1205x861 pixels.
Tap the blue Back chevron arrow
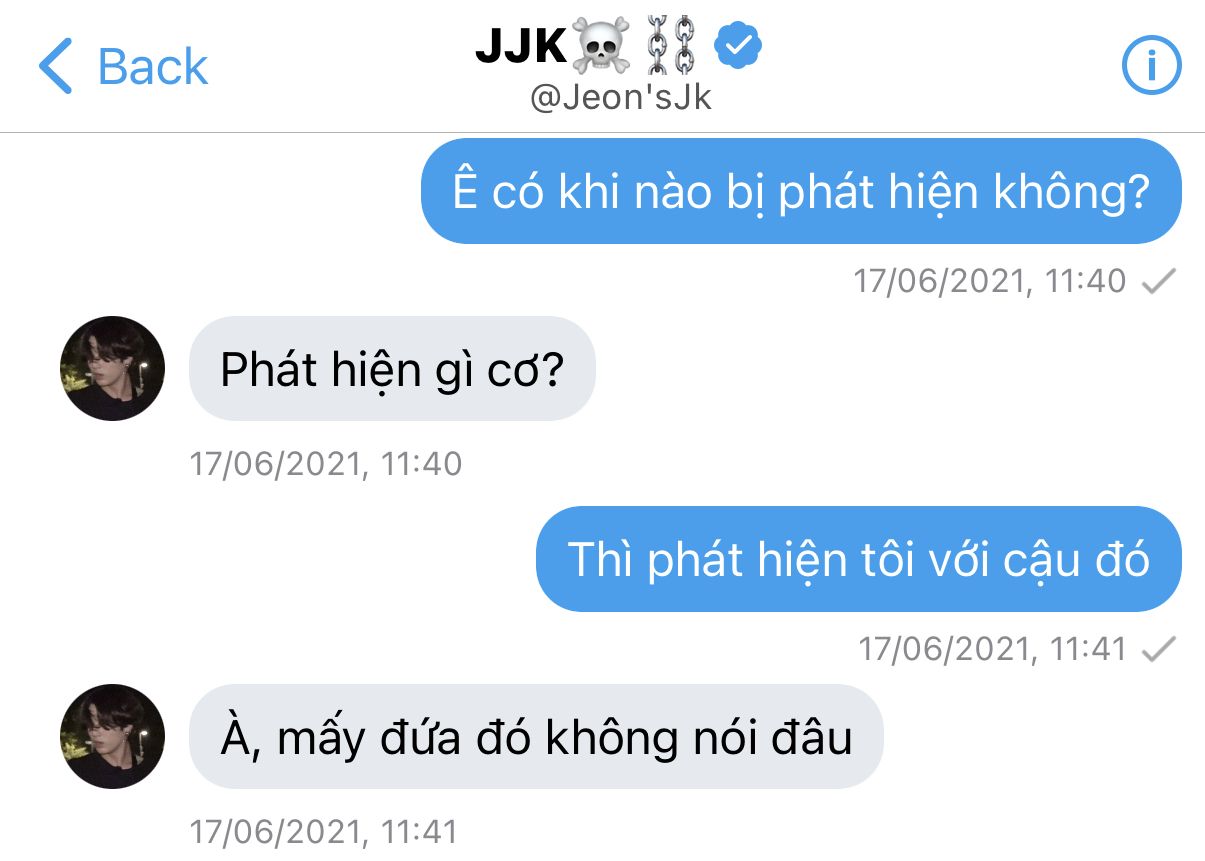pos(55,67)
